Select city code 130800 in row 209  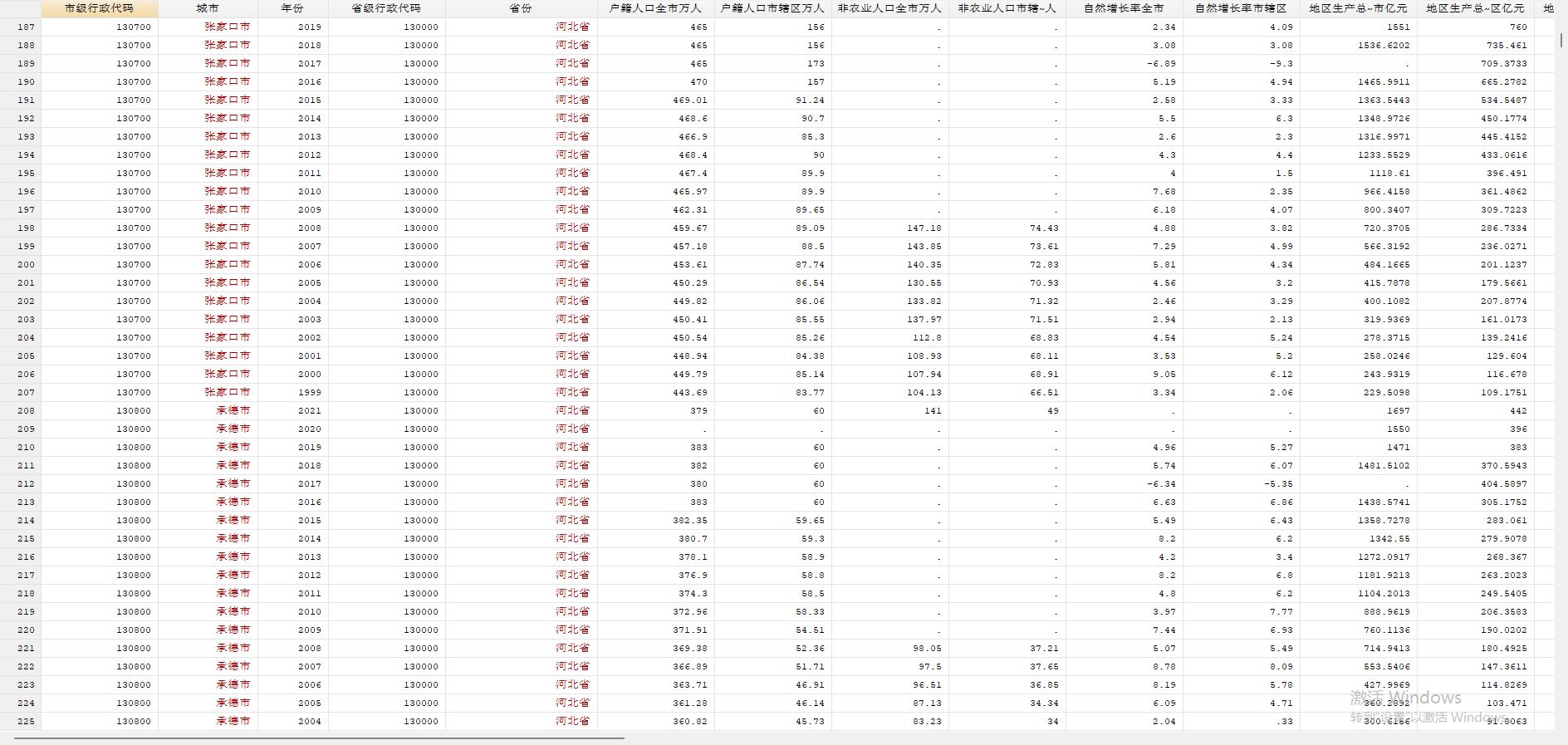click(x=99, y=429)
